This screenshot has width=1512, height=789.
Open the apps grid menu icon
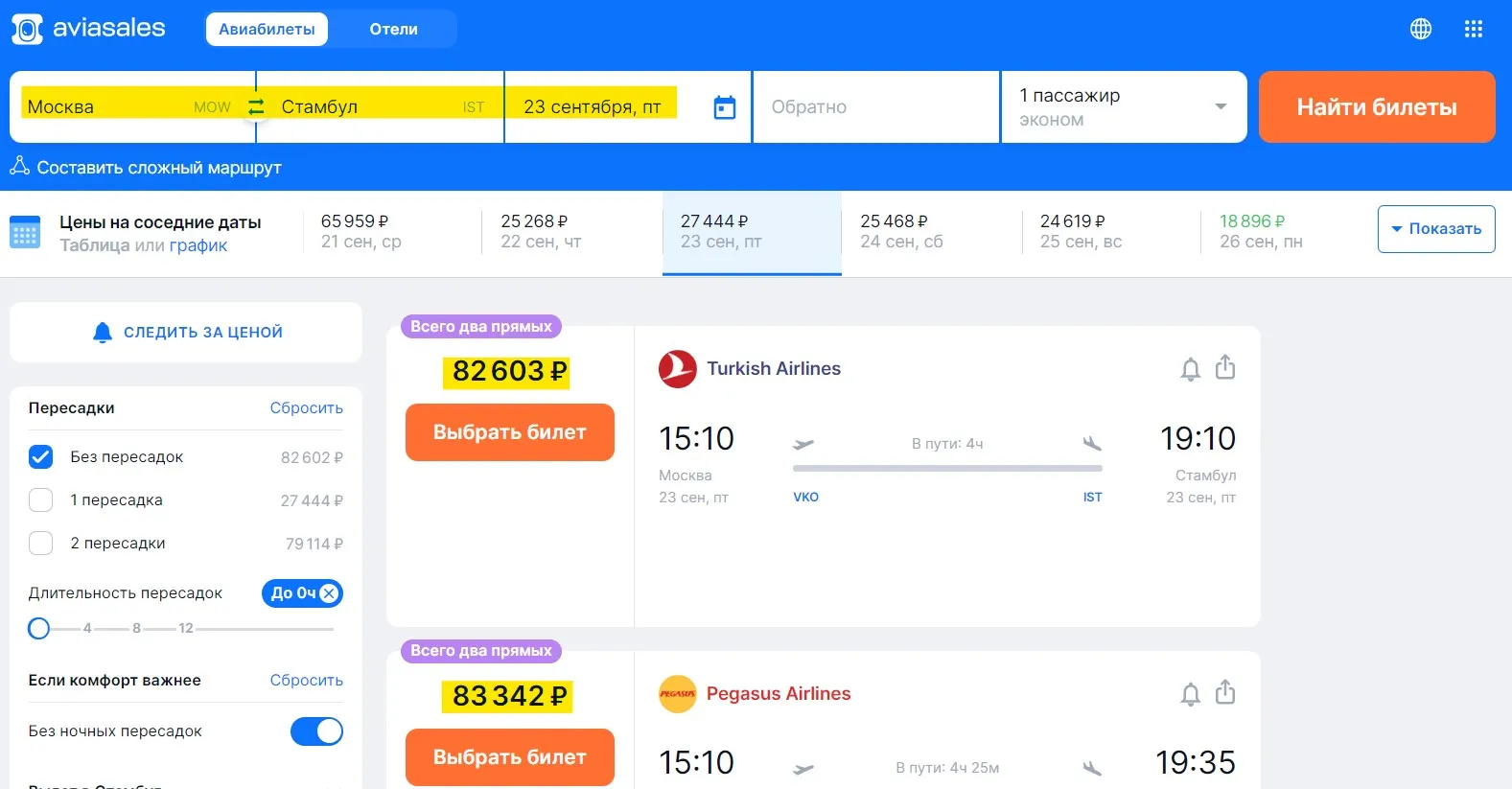click(1474, 29)
